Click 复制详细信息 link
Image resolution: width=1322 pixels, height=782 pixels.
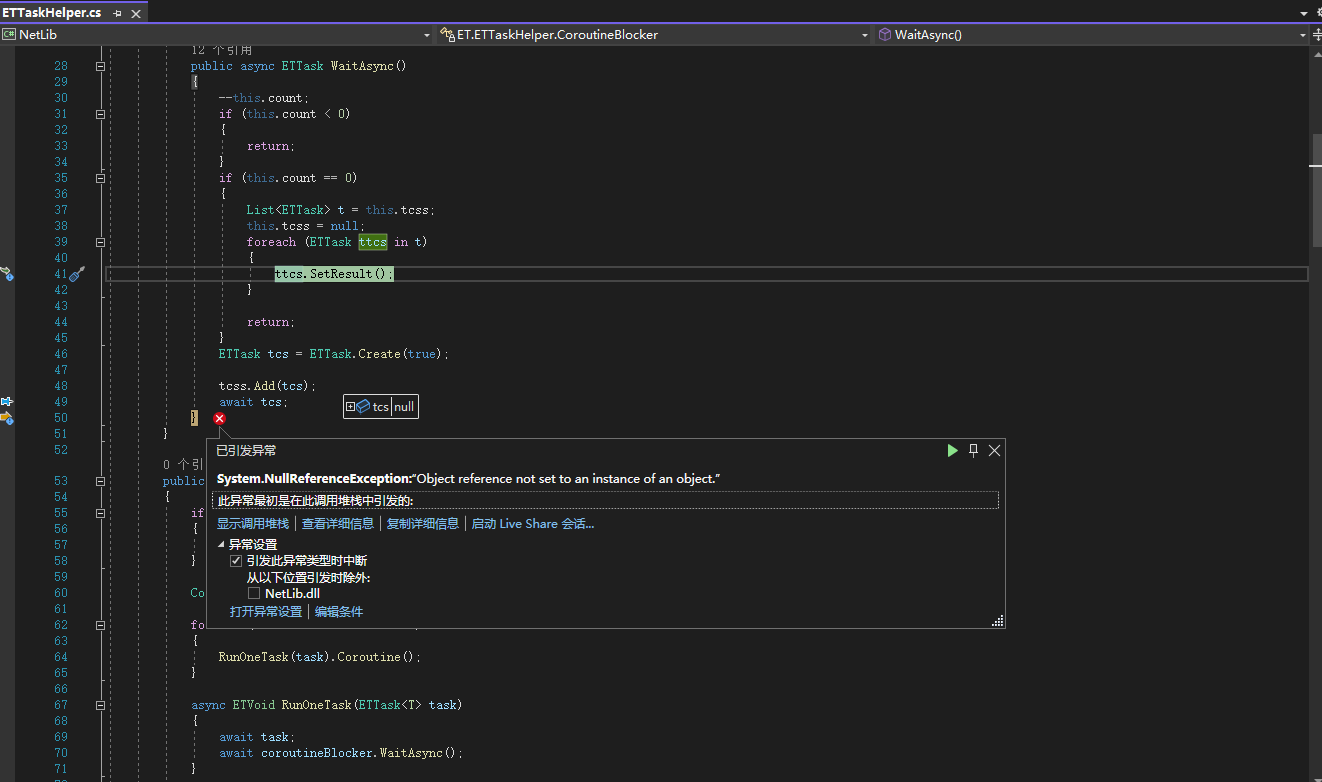click(423, 524)
